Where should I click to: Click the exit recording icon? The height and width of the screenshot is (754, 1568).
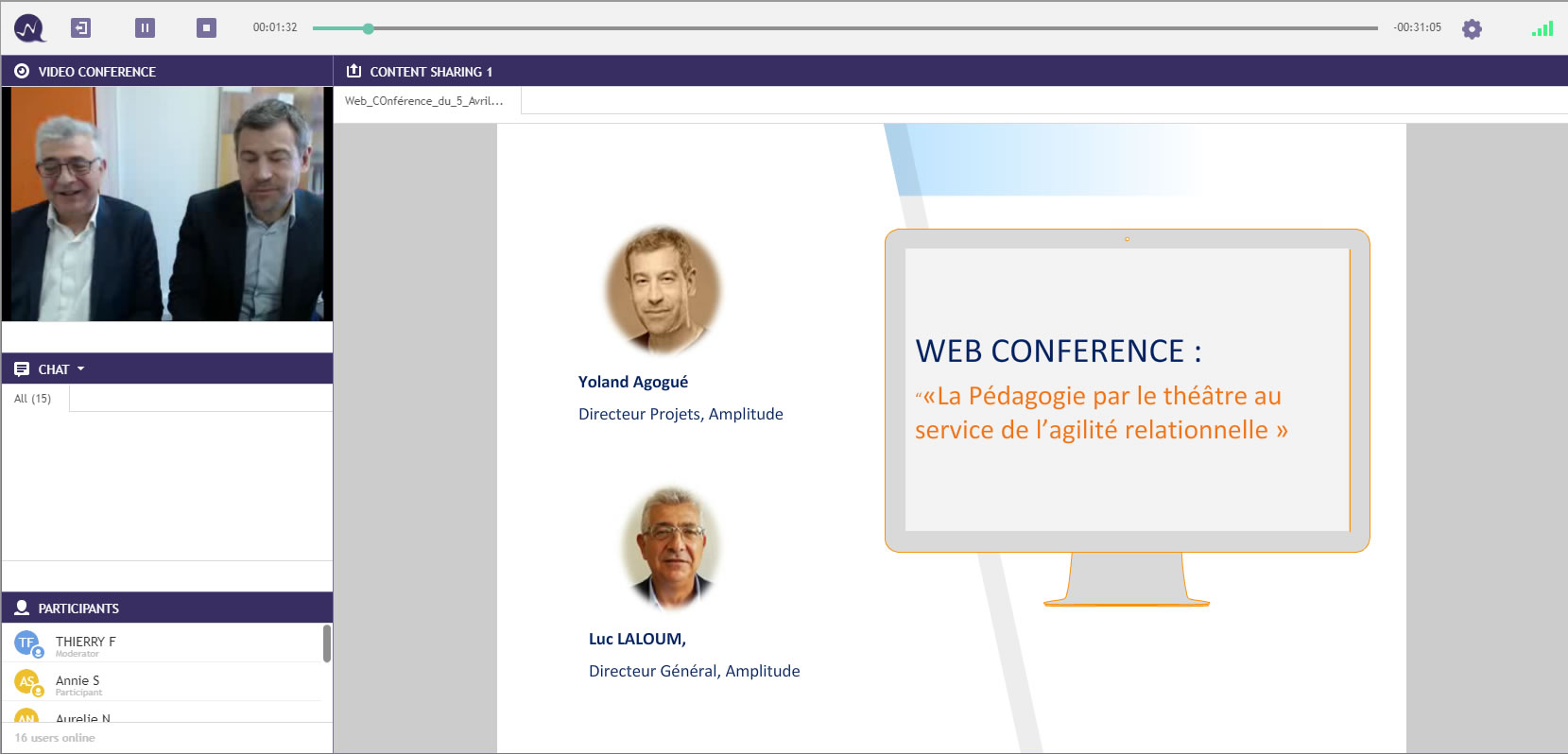(81, 28)
